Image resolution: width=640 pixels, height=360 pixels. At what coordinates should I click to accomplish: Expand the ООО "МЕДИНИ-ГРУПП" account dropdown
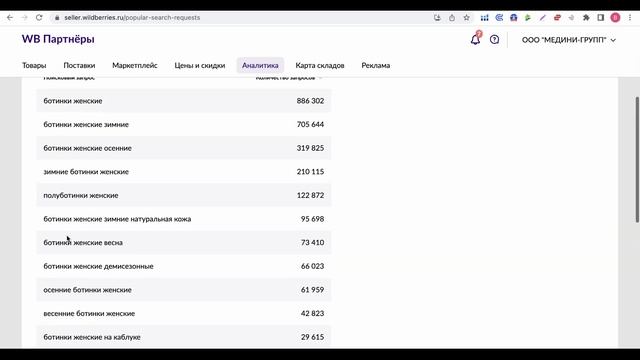[569, 40]
